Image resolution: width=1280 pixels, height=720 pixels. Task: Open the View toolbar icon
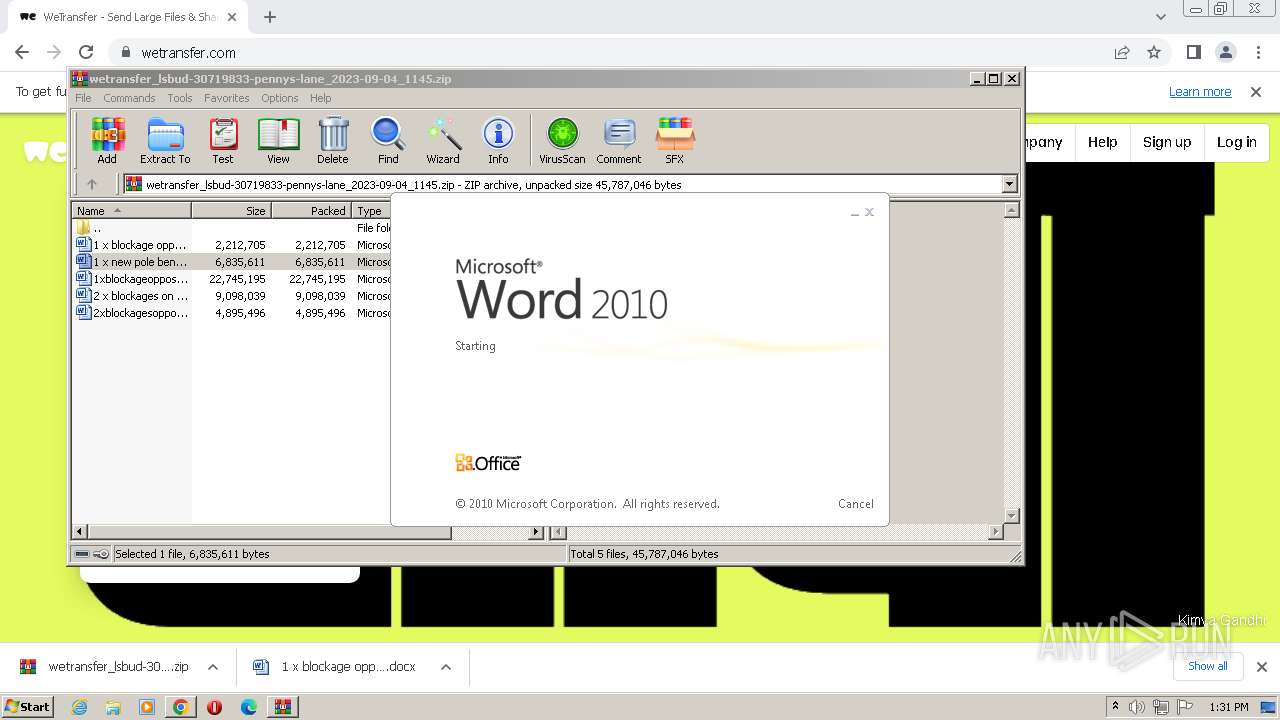278,140
